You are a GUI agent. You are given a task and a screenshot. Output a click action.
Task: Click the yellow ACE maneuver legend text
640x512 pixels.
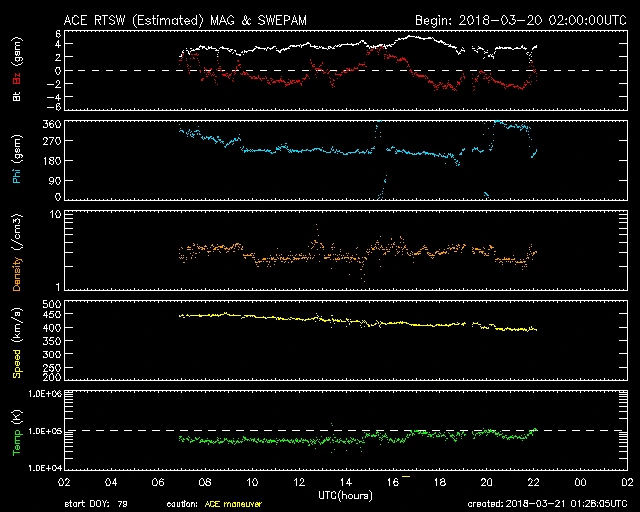coord(232,504)
